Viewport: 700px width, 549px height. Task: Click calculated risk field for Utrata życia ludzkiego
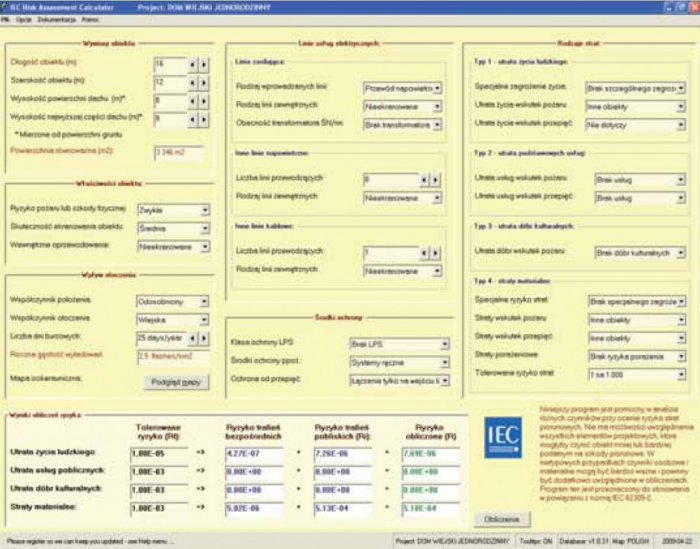[431, 454]
